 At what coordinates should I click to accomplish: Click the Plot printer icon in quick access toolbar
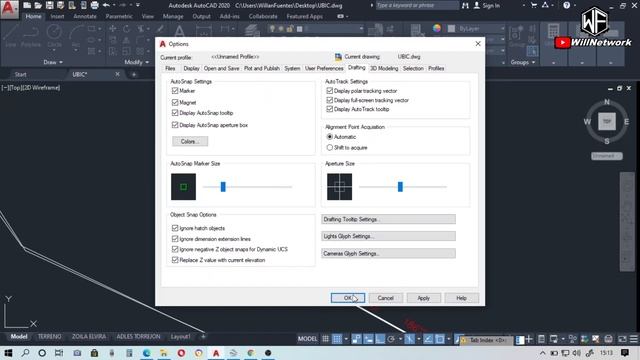pyautogui.click(x=94, y=5)
